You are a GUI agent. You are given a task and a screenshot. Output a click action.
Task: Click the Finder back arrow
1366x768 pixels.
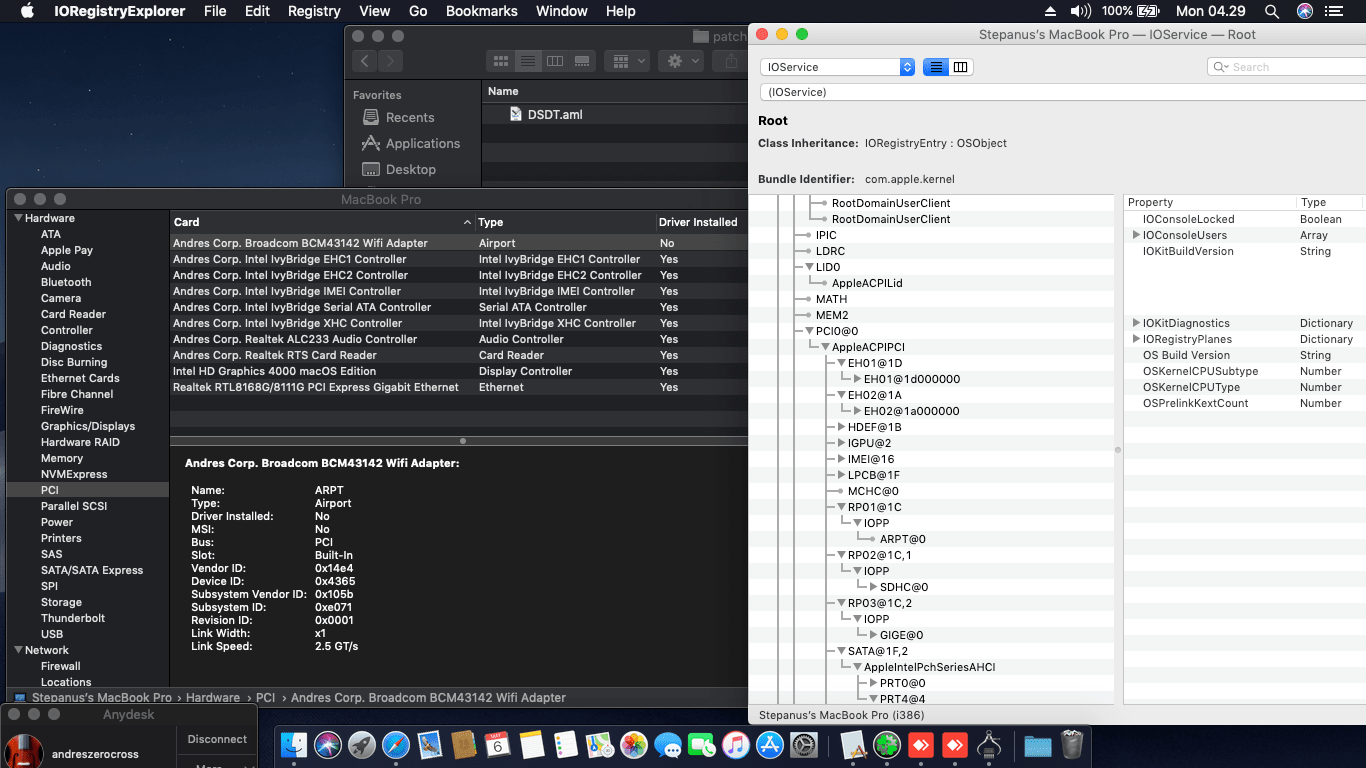pos(364,61)
